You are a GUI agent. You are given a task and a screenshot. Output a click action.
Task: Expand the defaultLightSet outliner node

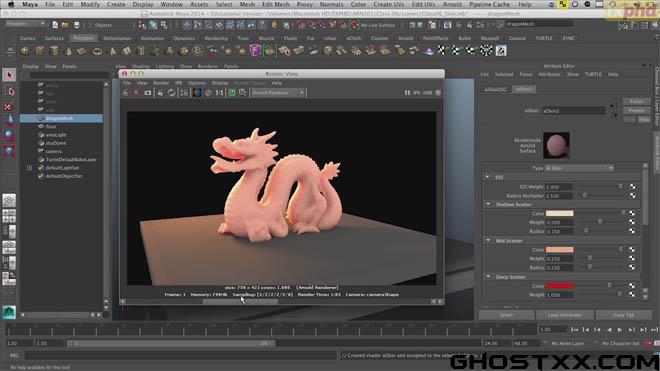(29, 168)
